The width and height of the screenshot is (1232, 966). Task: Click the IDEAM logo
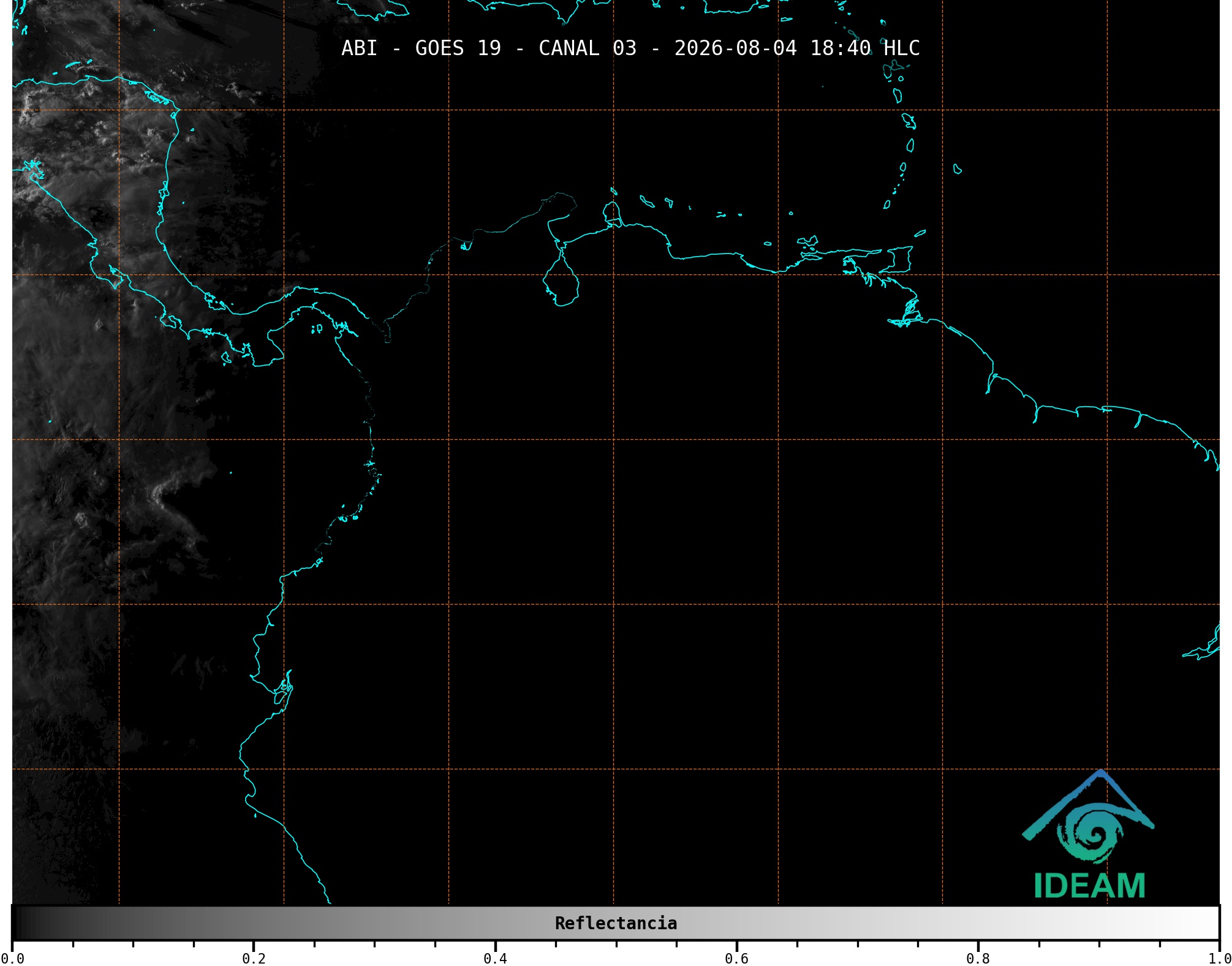(x=1089, y=834)
